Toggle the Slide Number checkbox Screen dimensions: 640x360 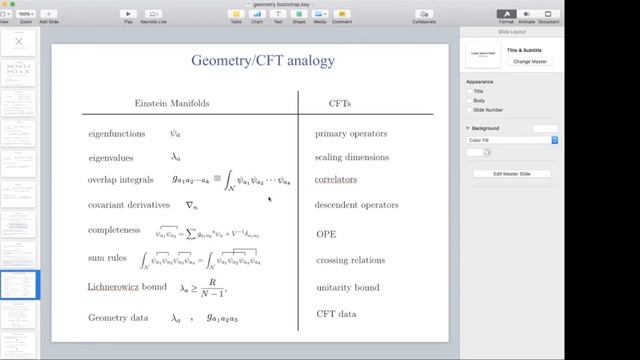click(469, 110)
